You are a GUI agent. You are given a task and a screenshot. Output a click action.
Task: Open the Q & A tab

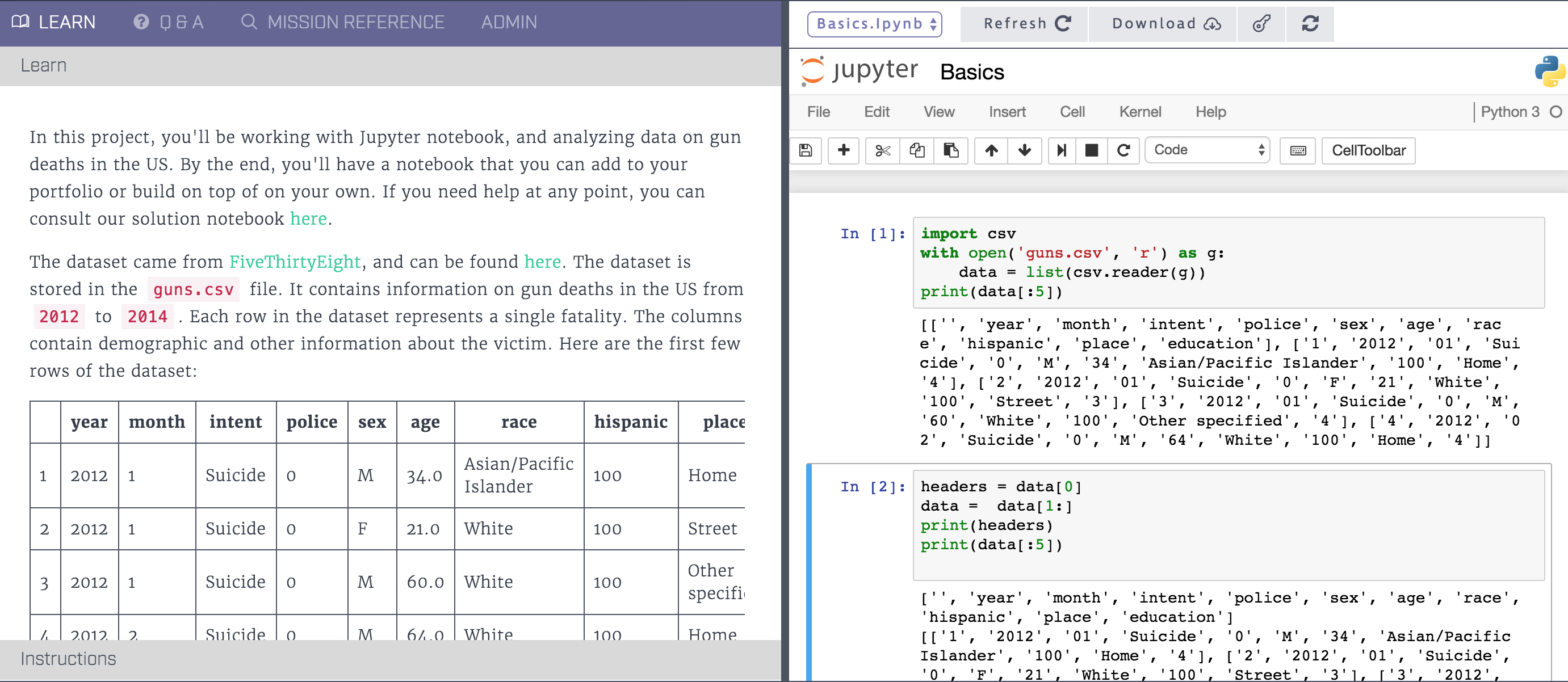point(169,22)
